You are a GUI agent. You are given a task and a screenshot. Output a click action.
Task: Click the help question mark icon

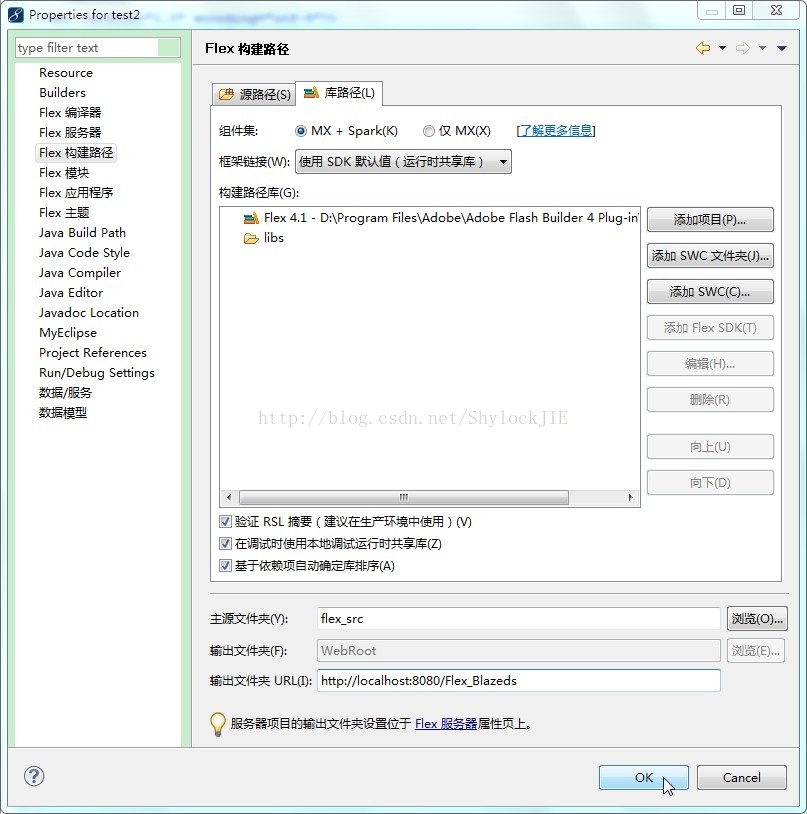tap(34, 777)
